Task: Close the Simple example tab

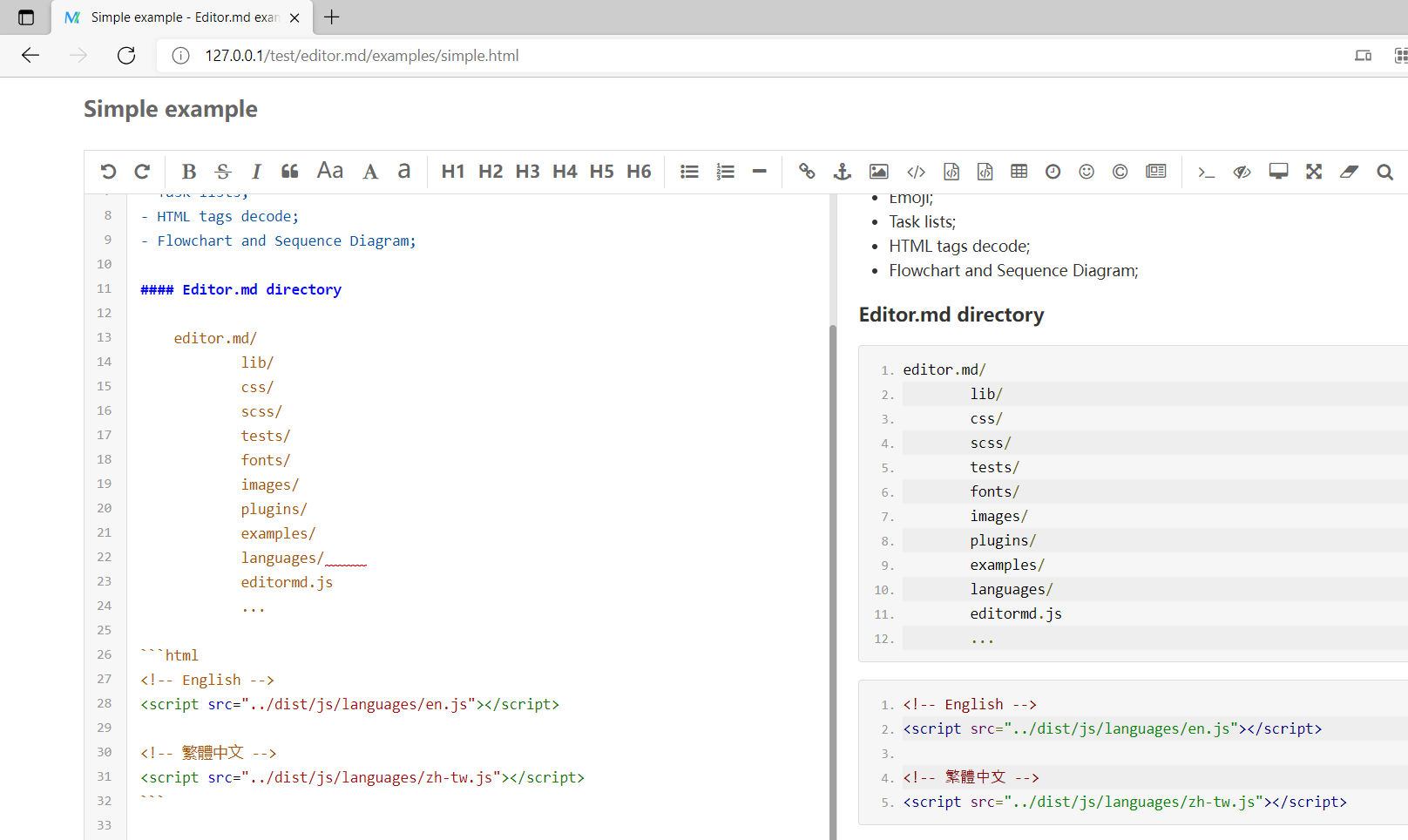Action: click(294, 17)
